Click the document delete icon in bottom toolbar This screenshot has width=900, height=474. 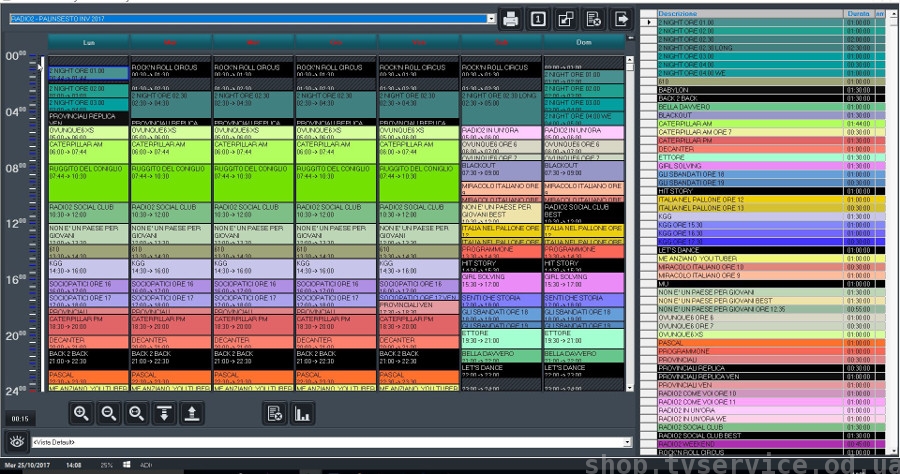[x=275, y=412]
